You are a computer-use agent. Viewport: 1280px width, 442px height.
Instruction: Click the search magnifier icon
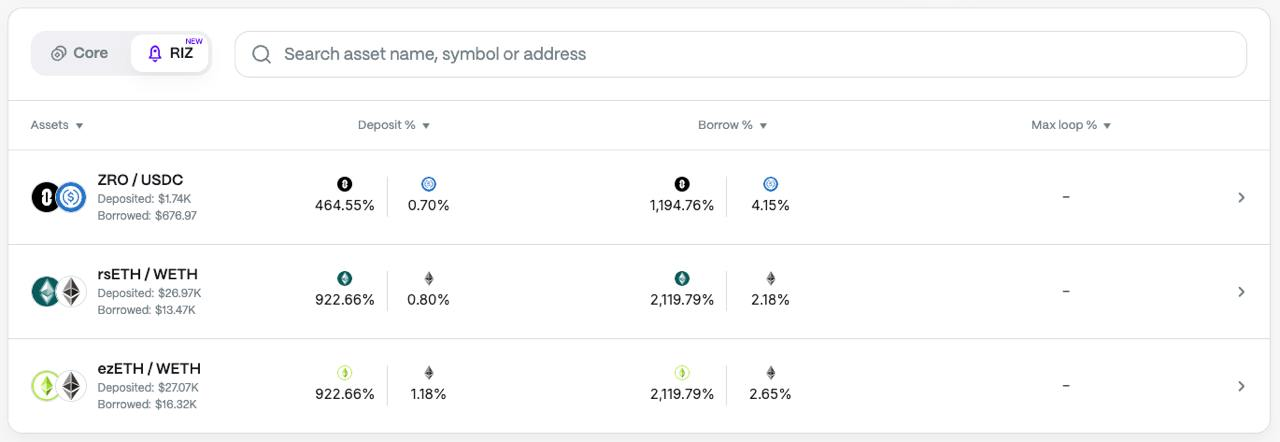coord(262,54)
